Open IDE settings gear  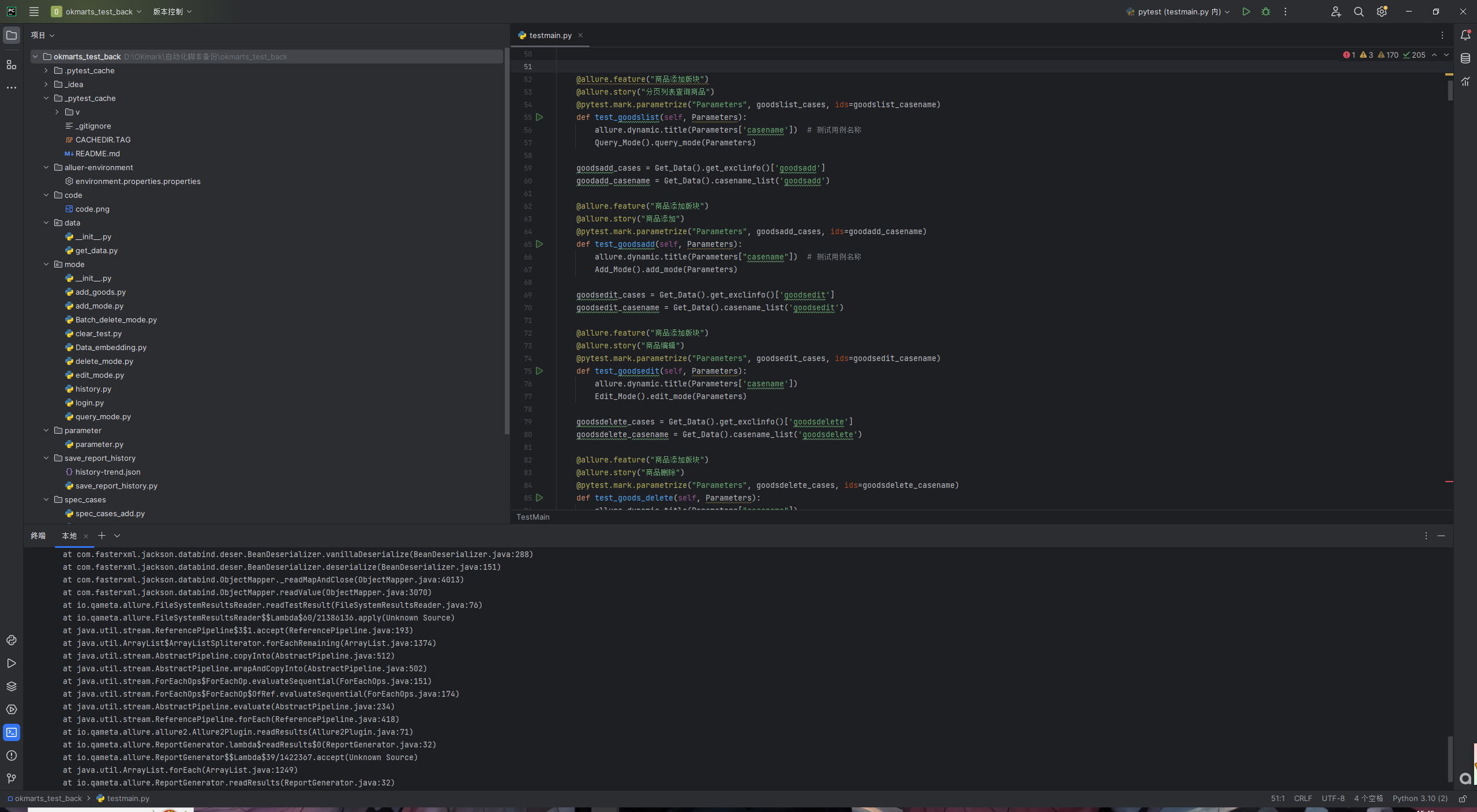(1382, 12)
